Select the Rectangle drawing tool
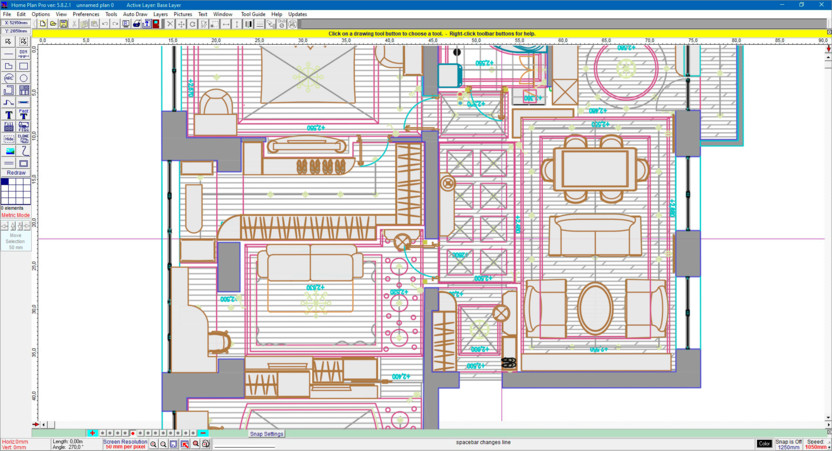This screenshot has height=451, width=832. (23, 66)
